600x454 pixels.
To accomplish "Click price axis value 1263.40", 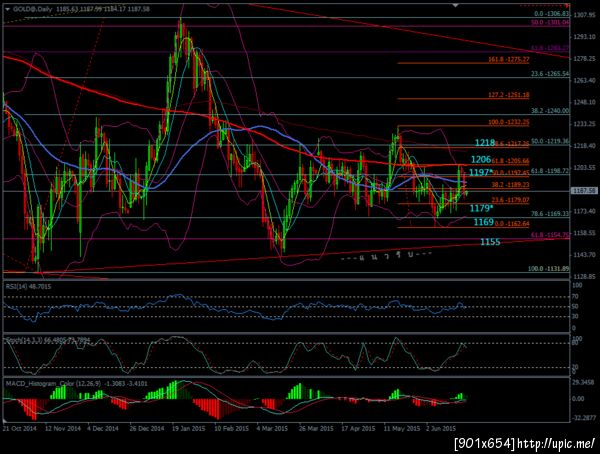I will pos(584,80).
